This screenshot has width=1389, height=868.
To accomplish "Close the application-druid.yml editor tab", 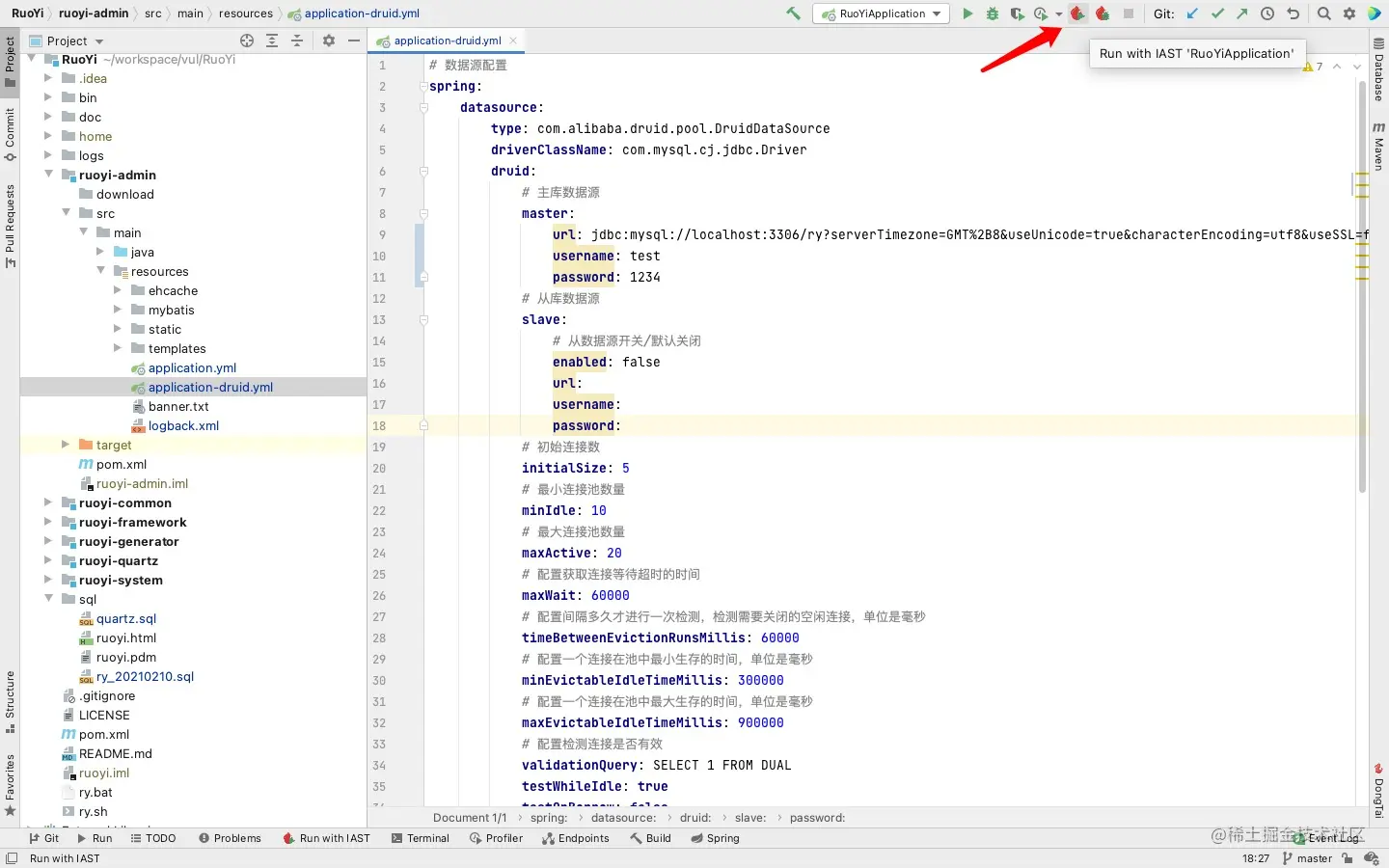I will (513, 41).
